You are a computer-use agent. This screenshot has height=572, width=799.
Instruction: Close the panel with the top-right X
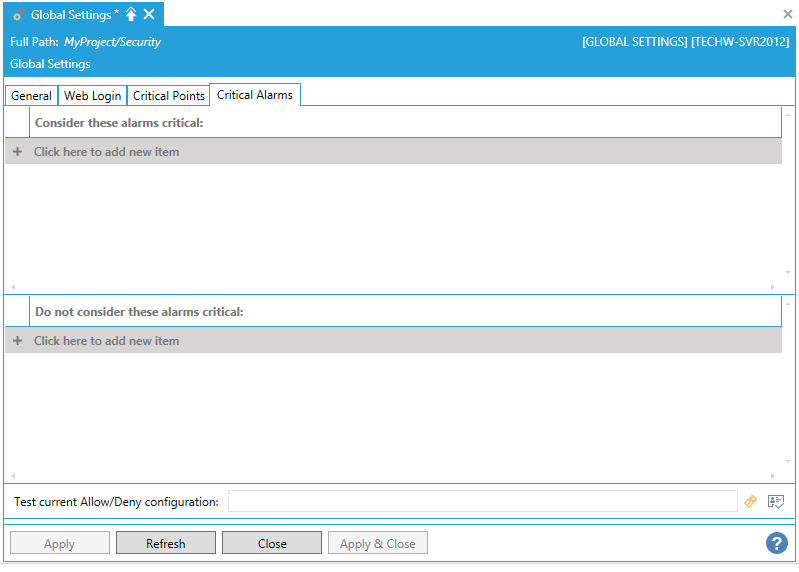pyautogui.click(x=787, y=14)
